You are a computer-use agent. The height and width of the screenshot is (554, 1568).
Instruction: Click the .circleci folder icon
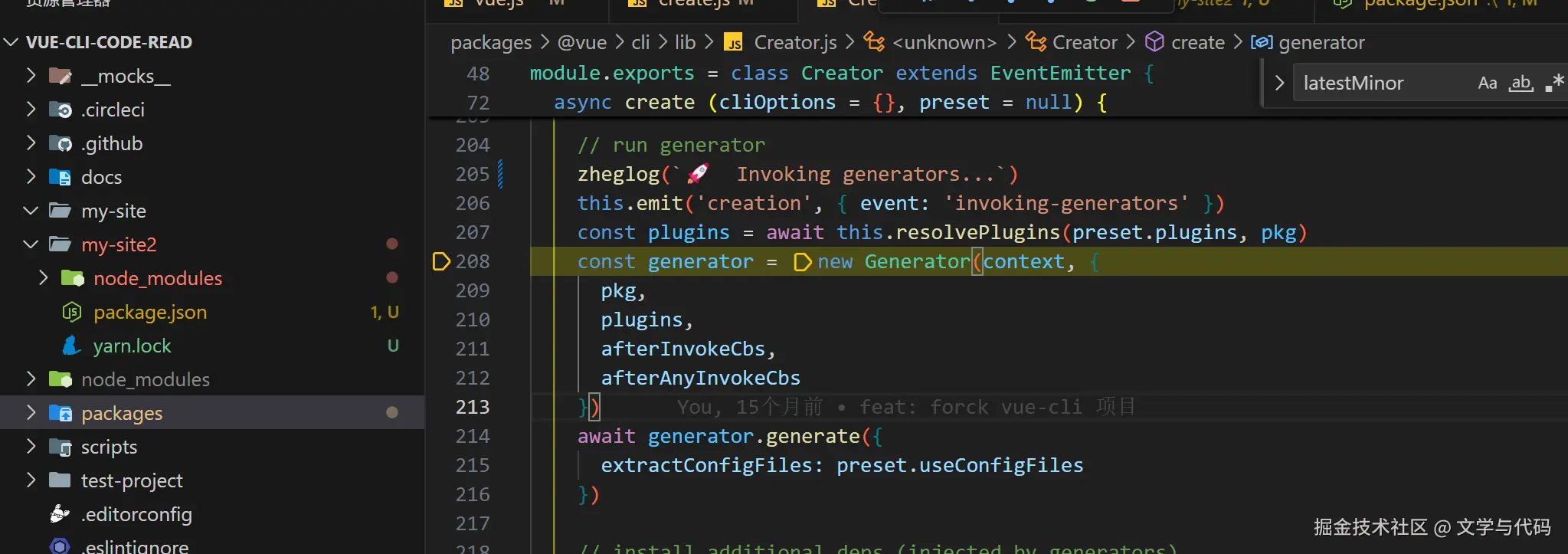click(x=60, y=110)
